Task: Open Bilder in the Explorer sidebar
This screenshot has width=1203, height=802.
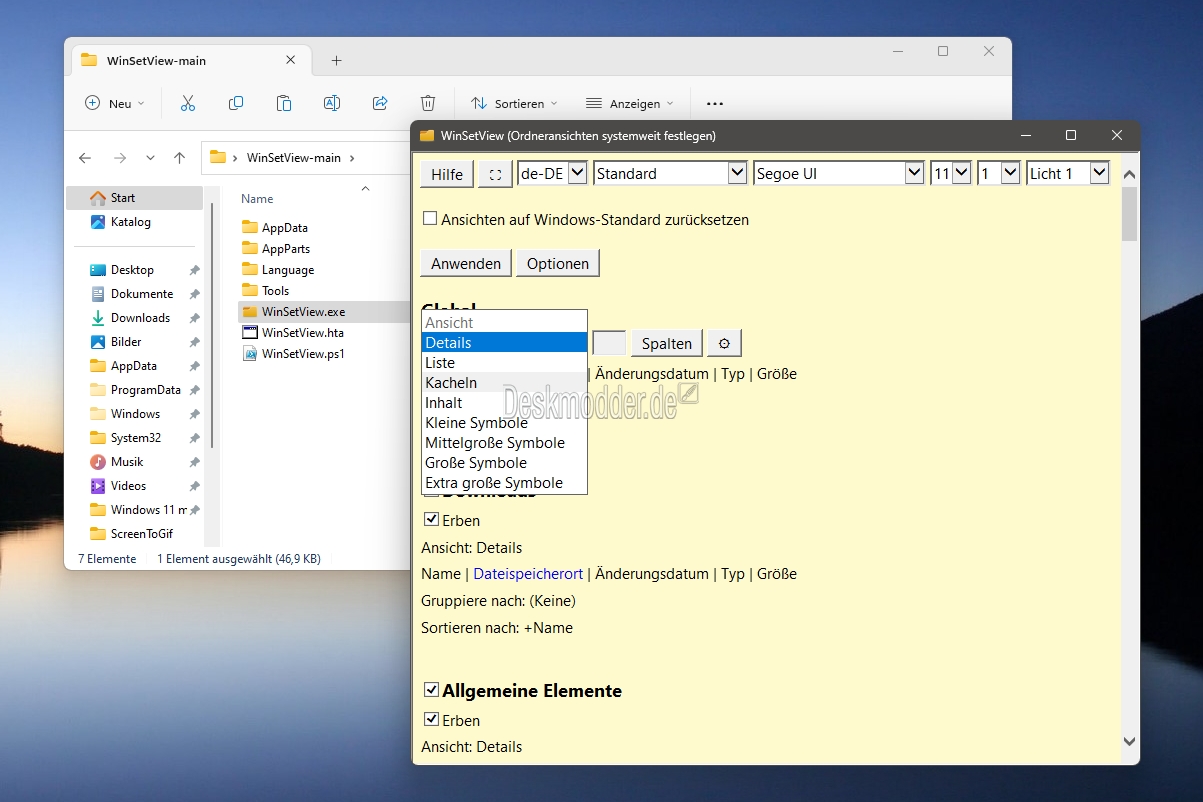Action: point(134,342)
